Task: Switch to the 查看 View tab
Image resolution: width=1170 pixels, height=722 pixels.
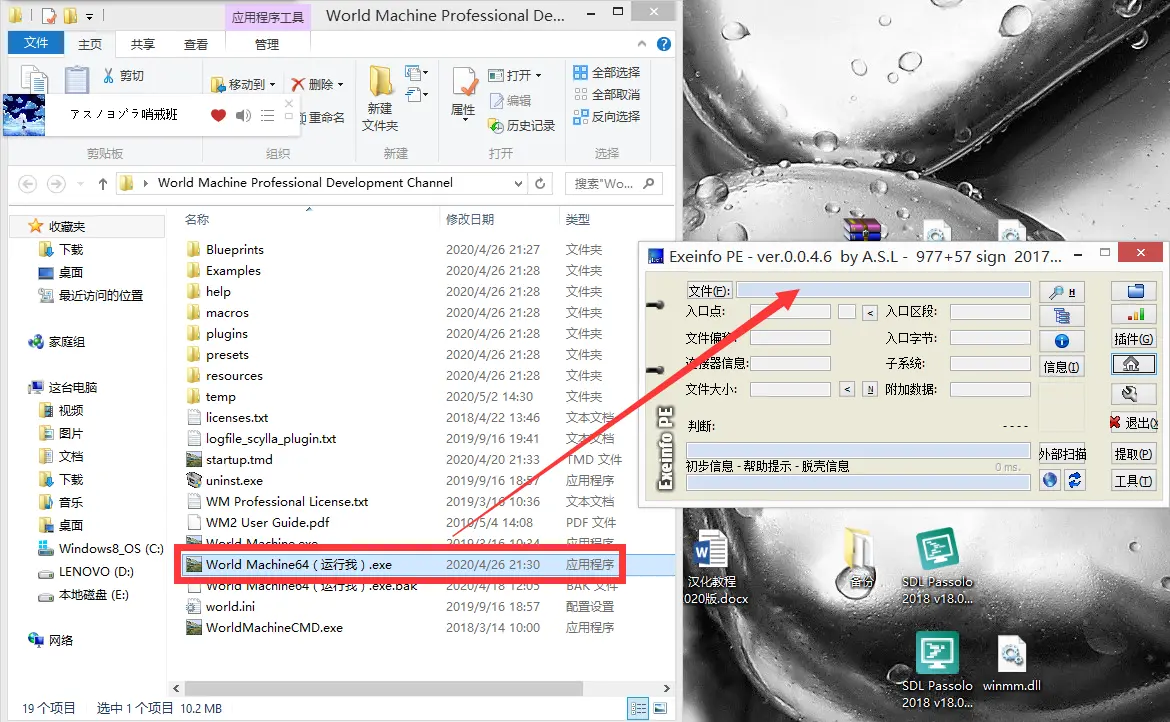Action: [195, 45]
